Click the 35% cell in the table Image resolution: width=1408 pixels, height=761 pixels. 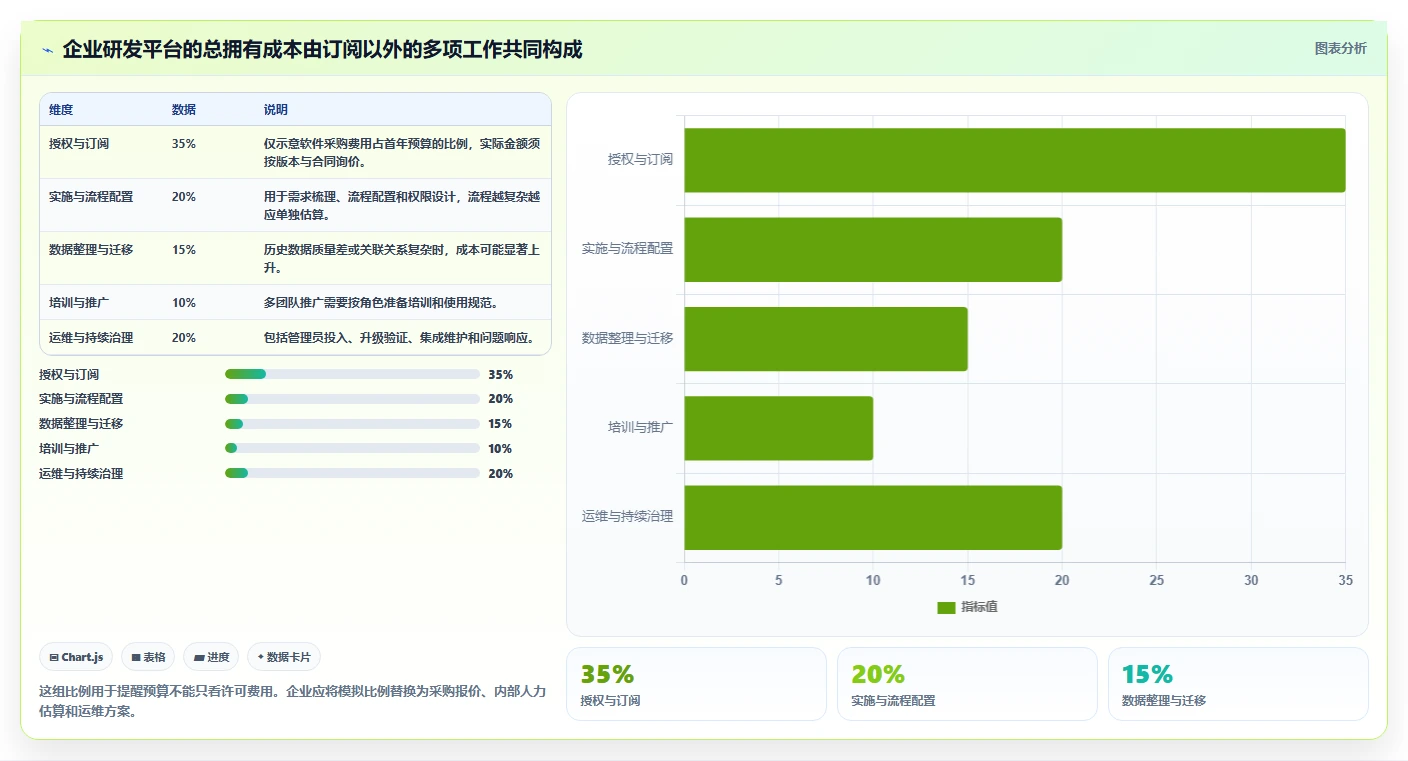184,144
